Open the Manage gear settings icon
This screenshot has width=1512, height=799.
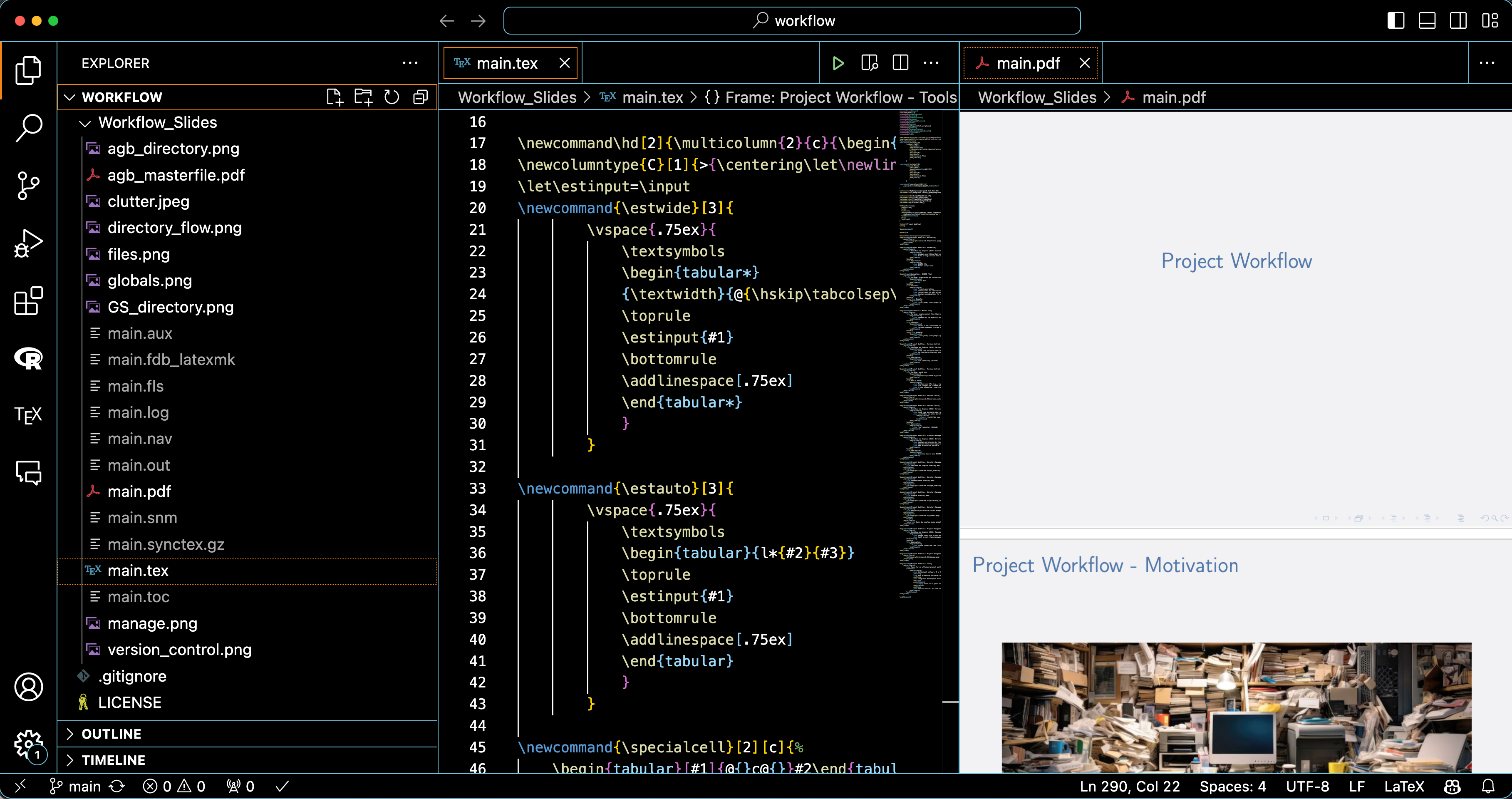[28, 744]
